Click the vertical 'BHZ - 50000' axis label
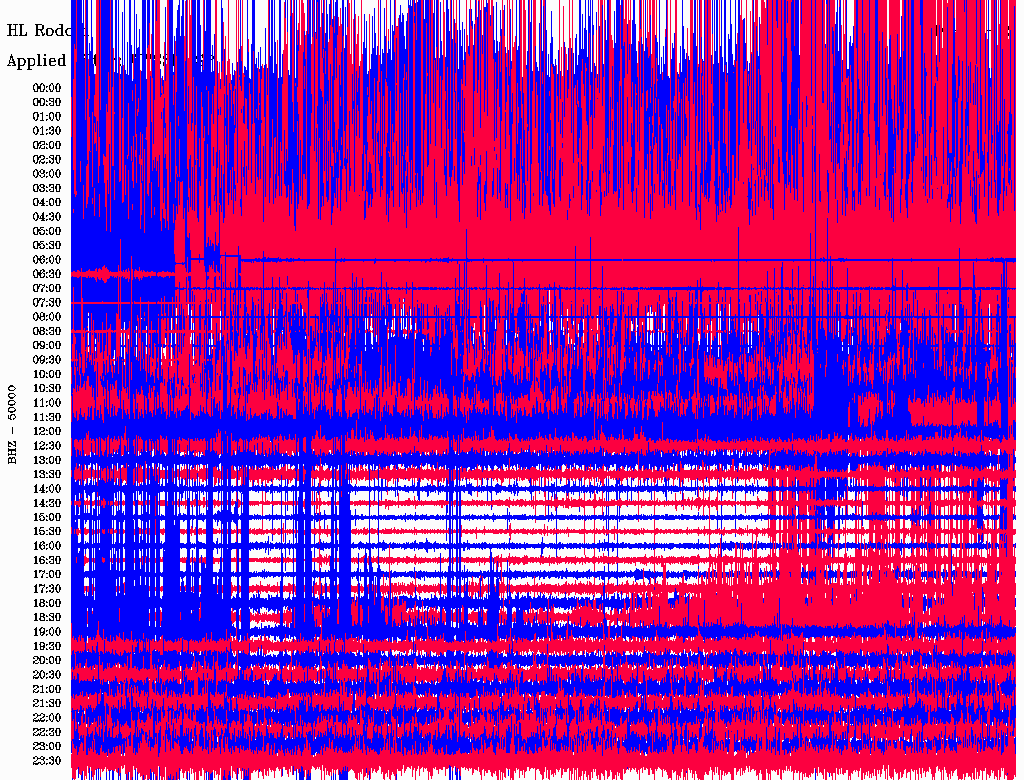Screen dimensions: 1024x780 coord(12,424)
